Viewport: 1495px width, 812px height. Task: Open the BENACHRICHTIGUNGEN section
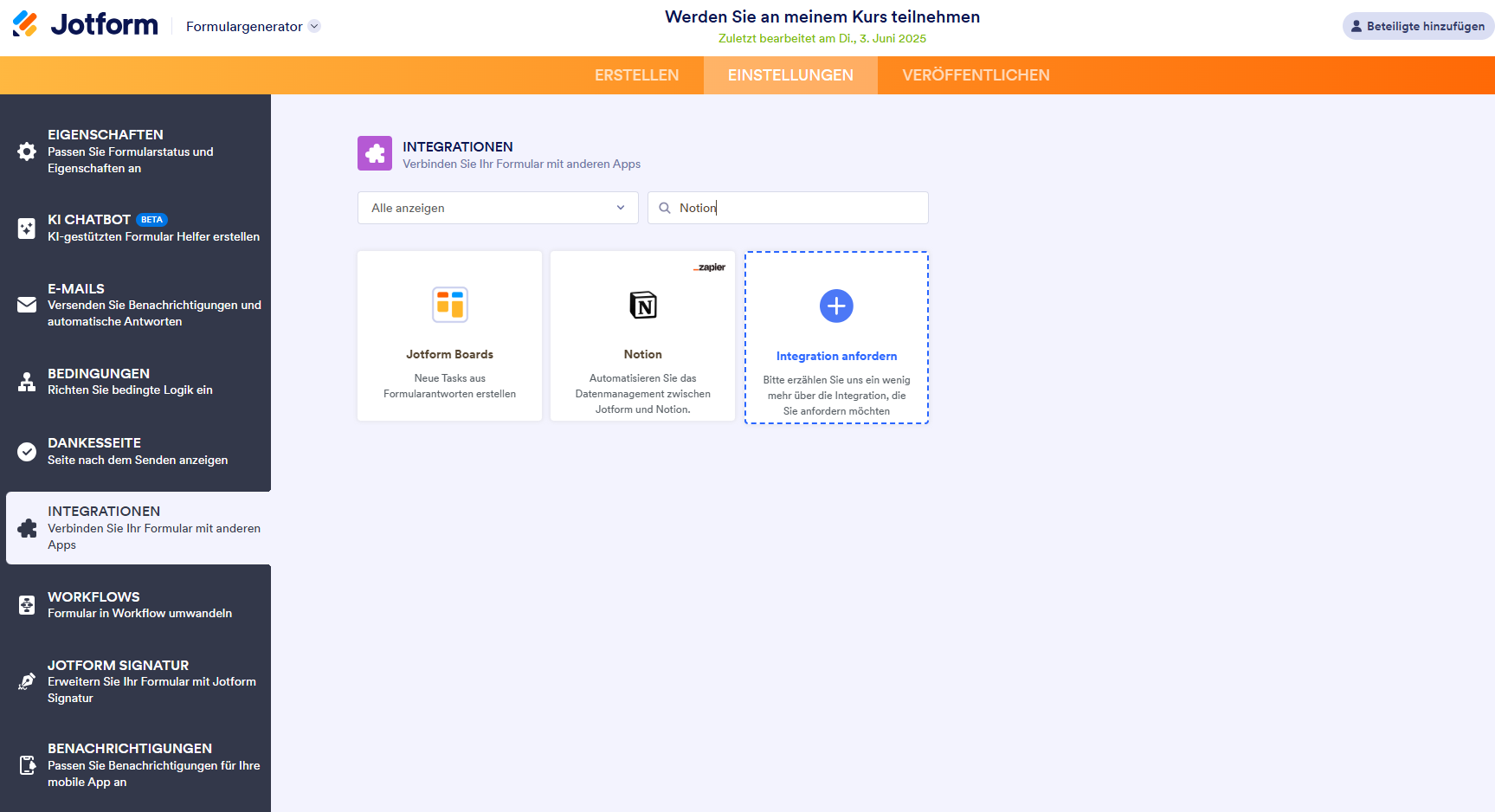(x=136, y=765)
